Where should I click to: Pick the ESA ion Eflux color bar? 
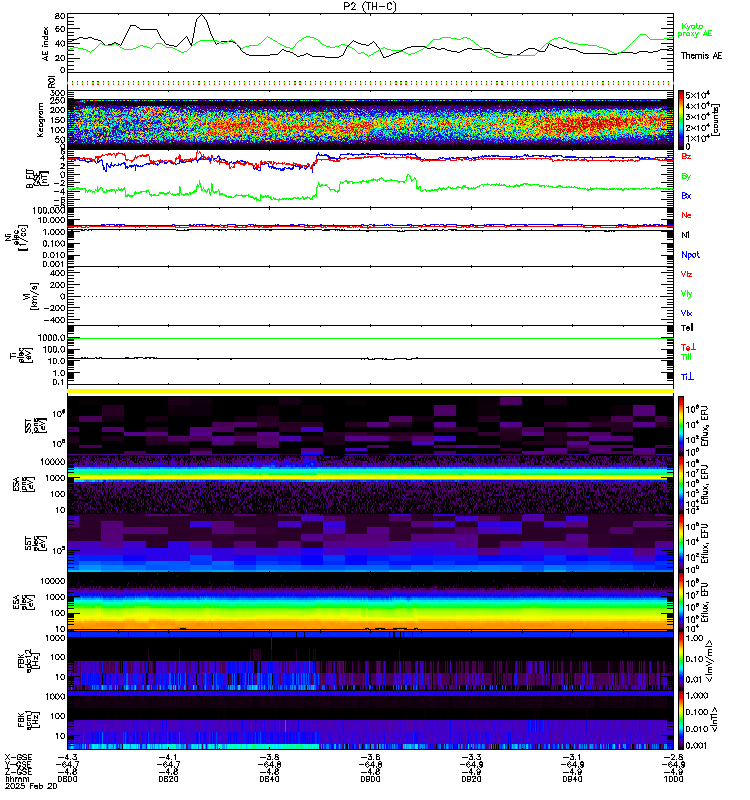(681, 484)
